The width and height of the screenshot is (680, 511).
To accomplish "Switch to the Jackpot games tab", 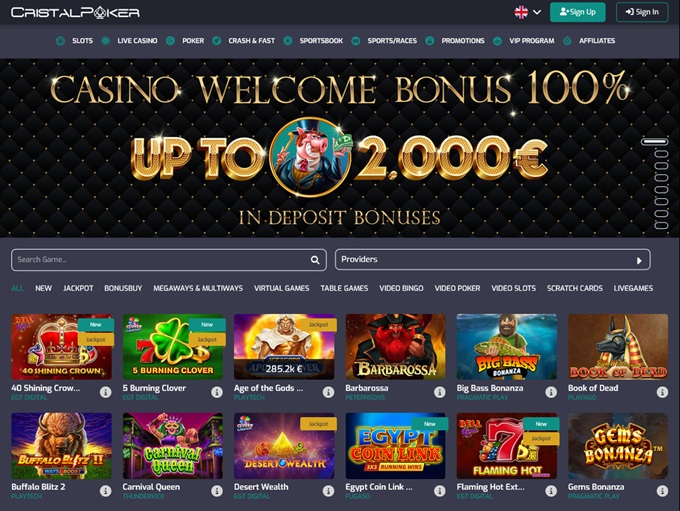I will point(78,288).
